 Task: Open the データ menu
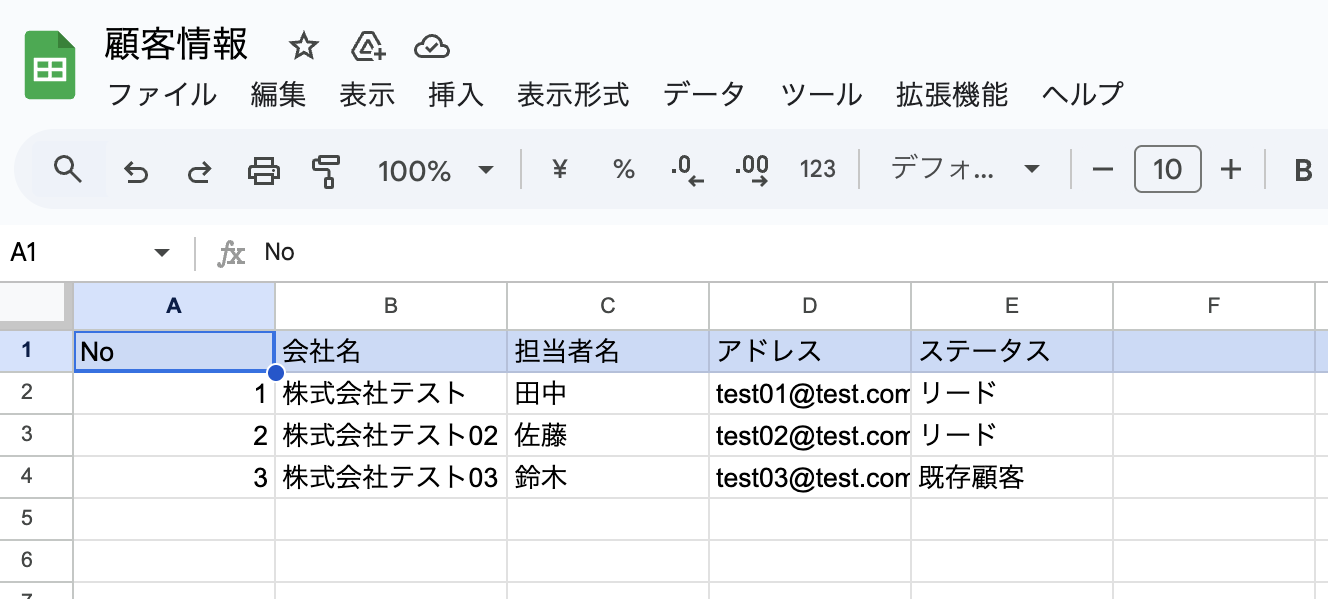(704, 95)
